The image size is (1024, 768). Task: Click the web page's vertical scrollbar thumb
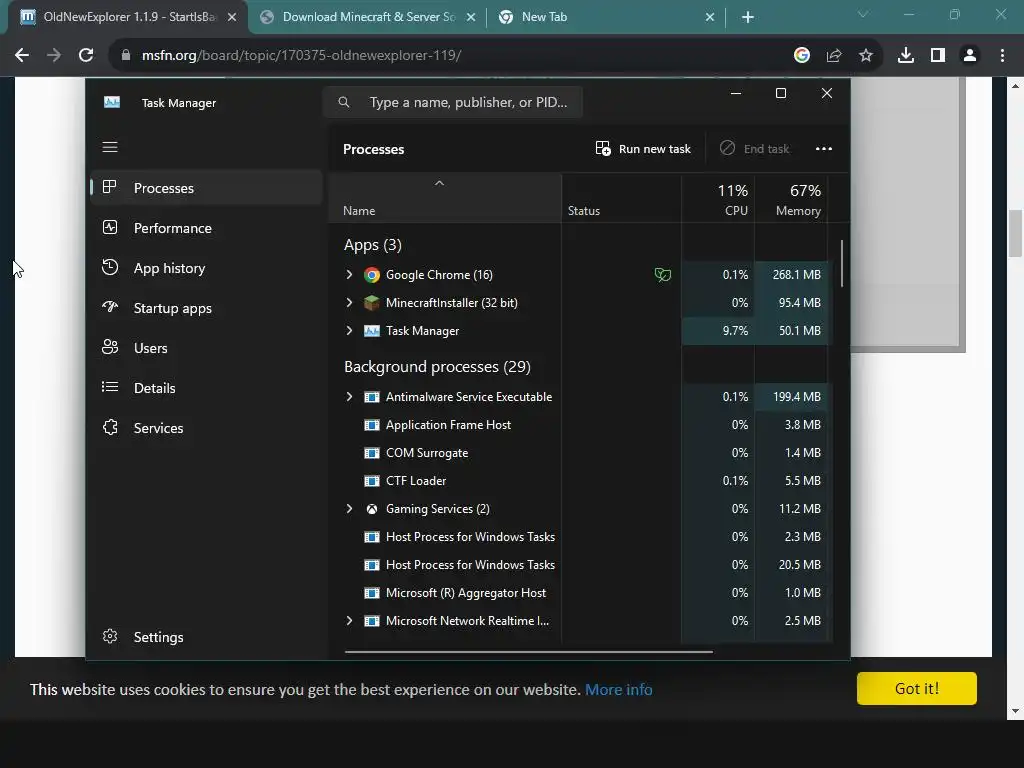click(1015, 233)
